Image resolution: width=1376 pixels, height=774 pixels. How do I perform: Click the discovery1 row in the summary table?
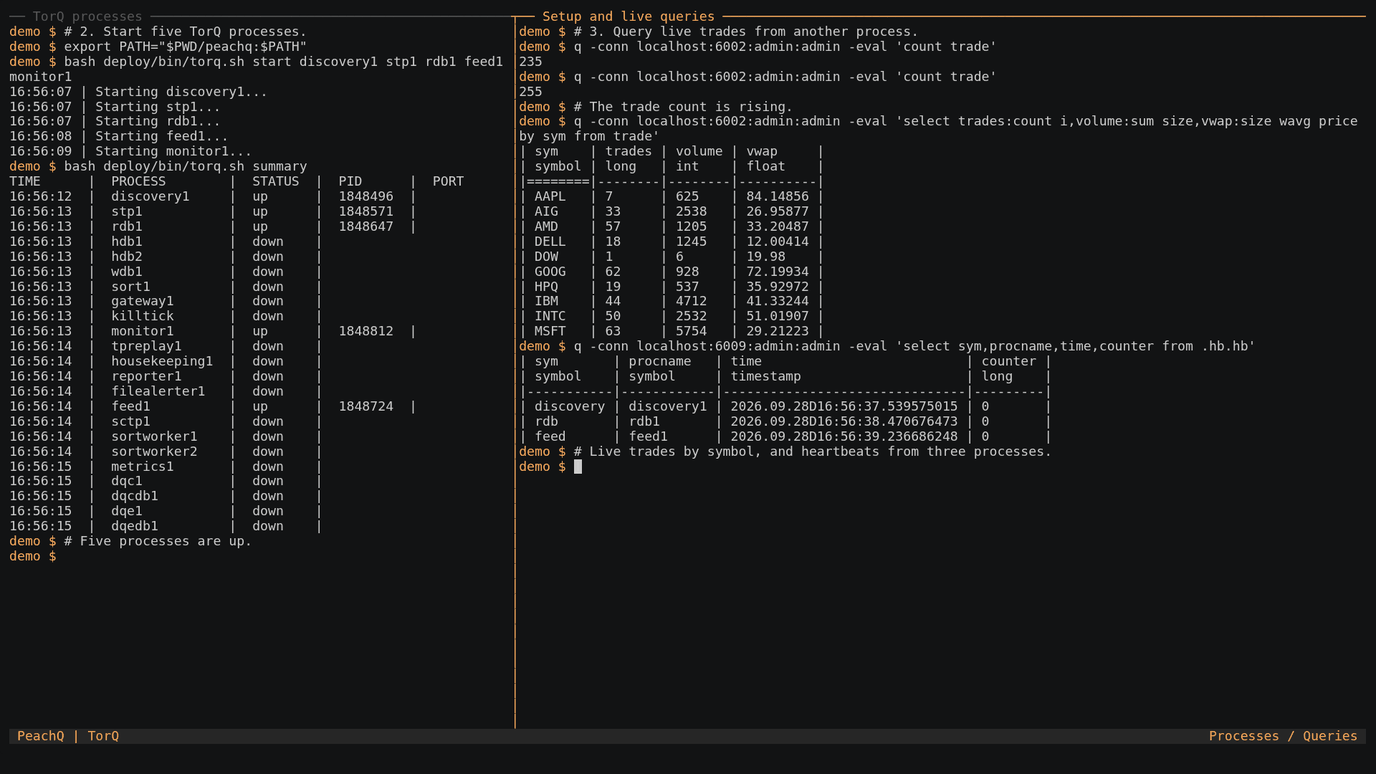[x=212, y=196]
